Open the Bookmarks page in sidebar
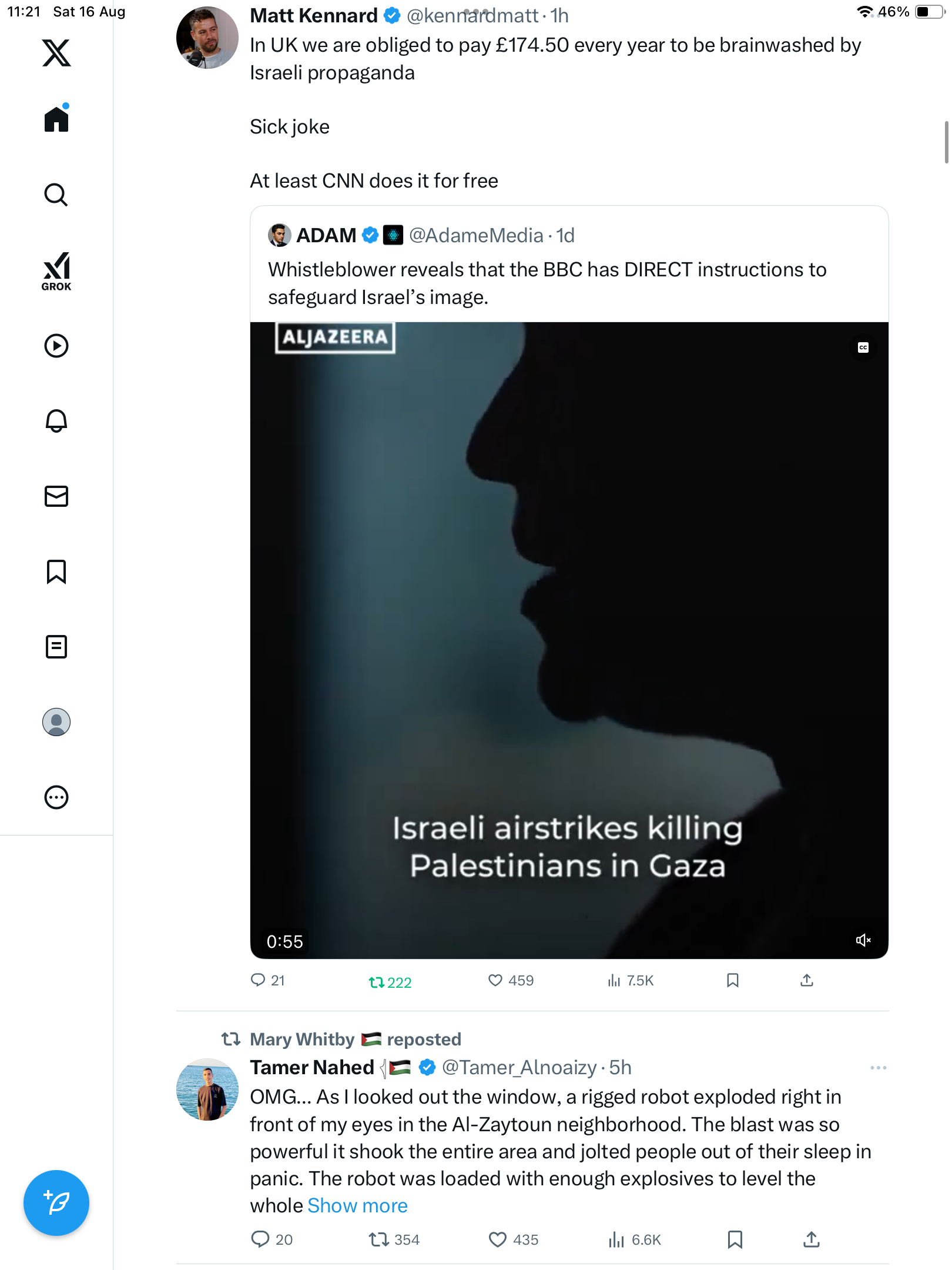This screenshot has width=952, height=1270. [56, 571]
